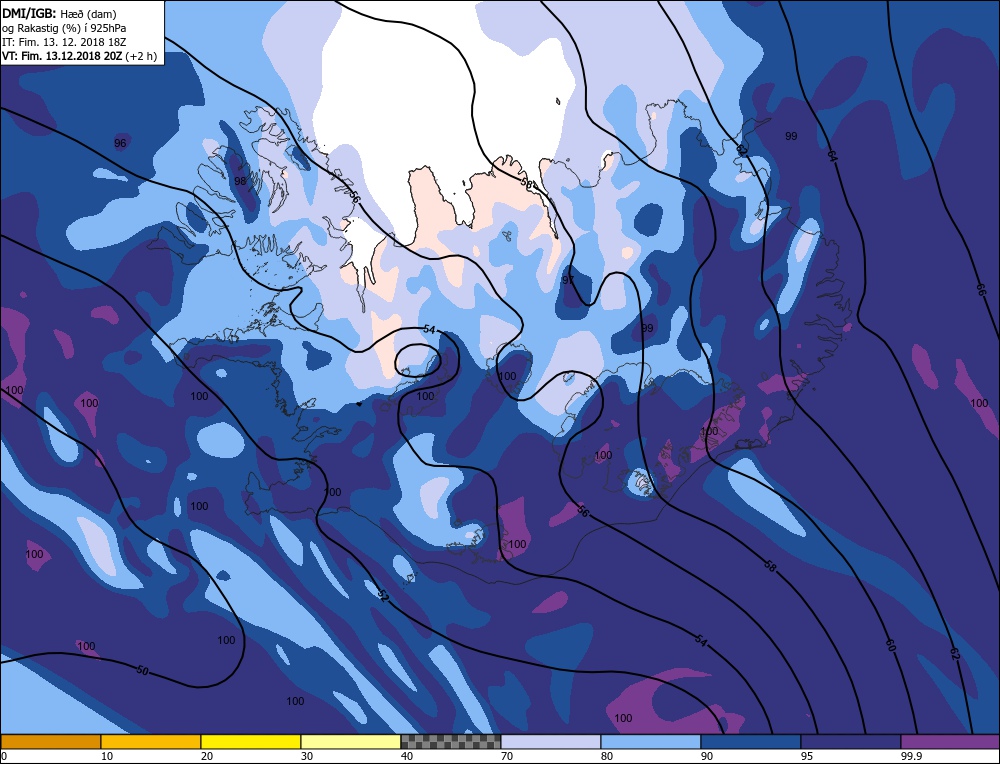The image size is (1000, 764).
Task: Click the "97" humidity value on the map
Action: 568,280
